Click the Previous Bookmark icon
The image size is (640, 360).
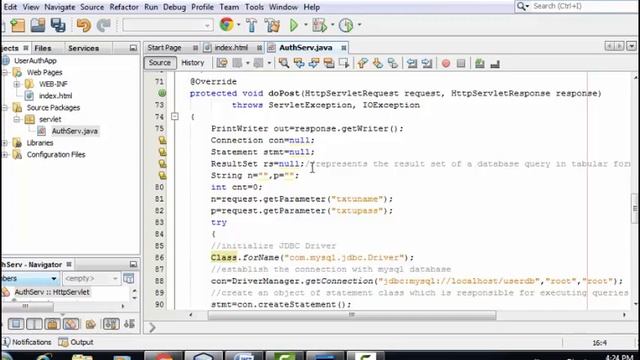click(x=362, y=63)
